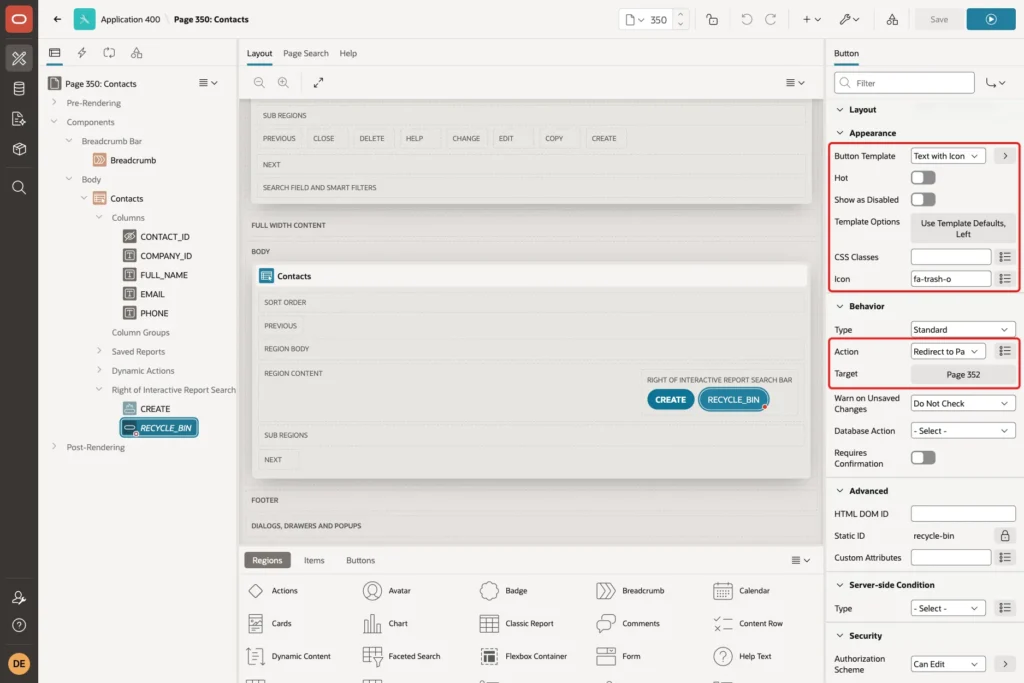Open SQL Workshop database icon in sidebar
Screen dimensions: 1024x683
coord(19,89)
